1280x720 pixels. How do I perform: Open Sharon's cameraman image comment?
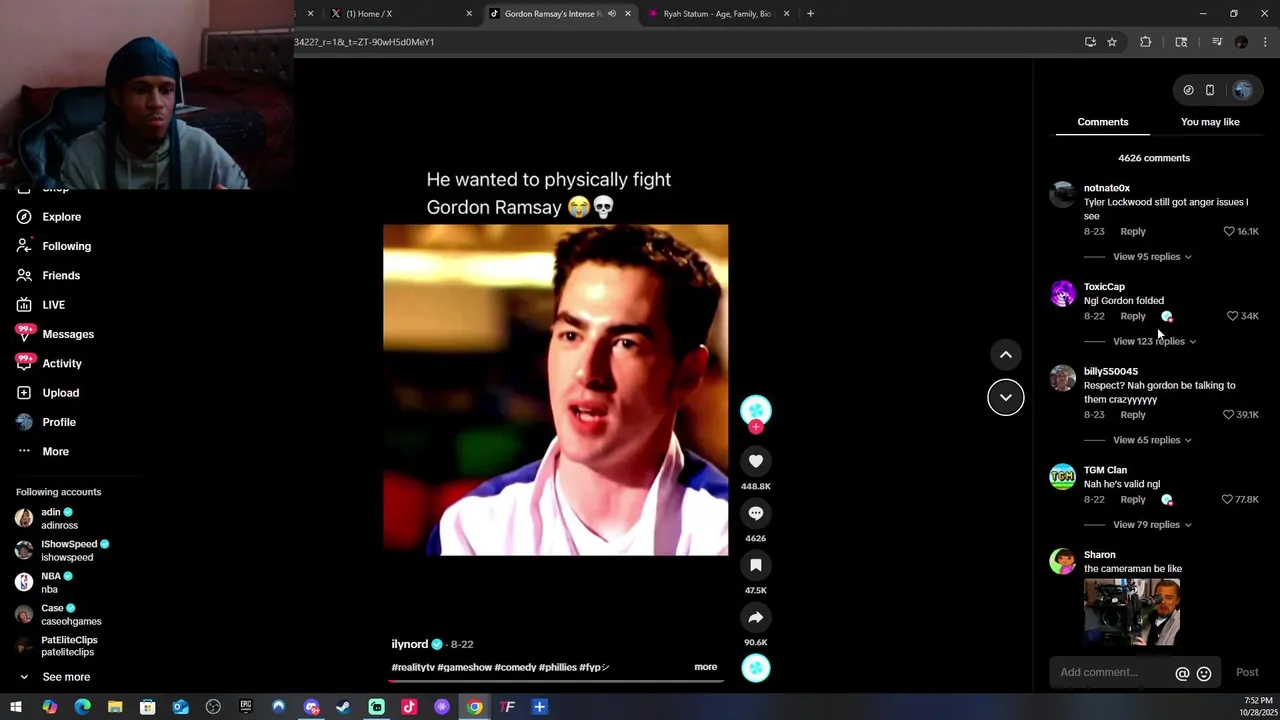click(x=1132, y=612)
